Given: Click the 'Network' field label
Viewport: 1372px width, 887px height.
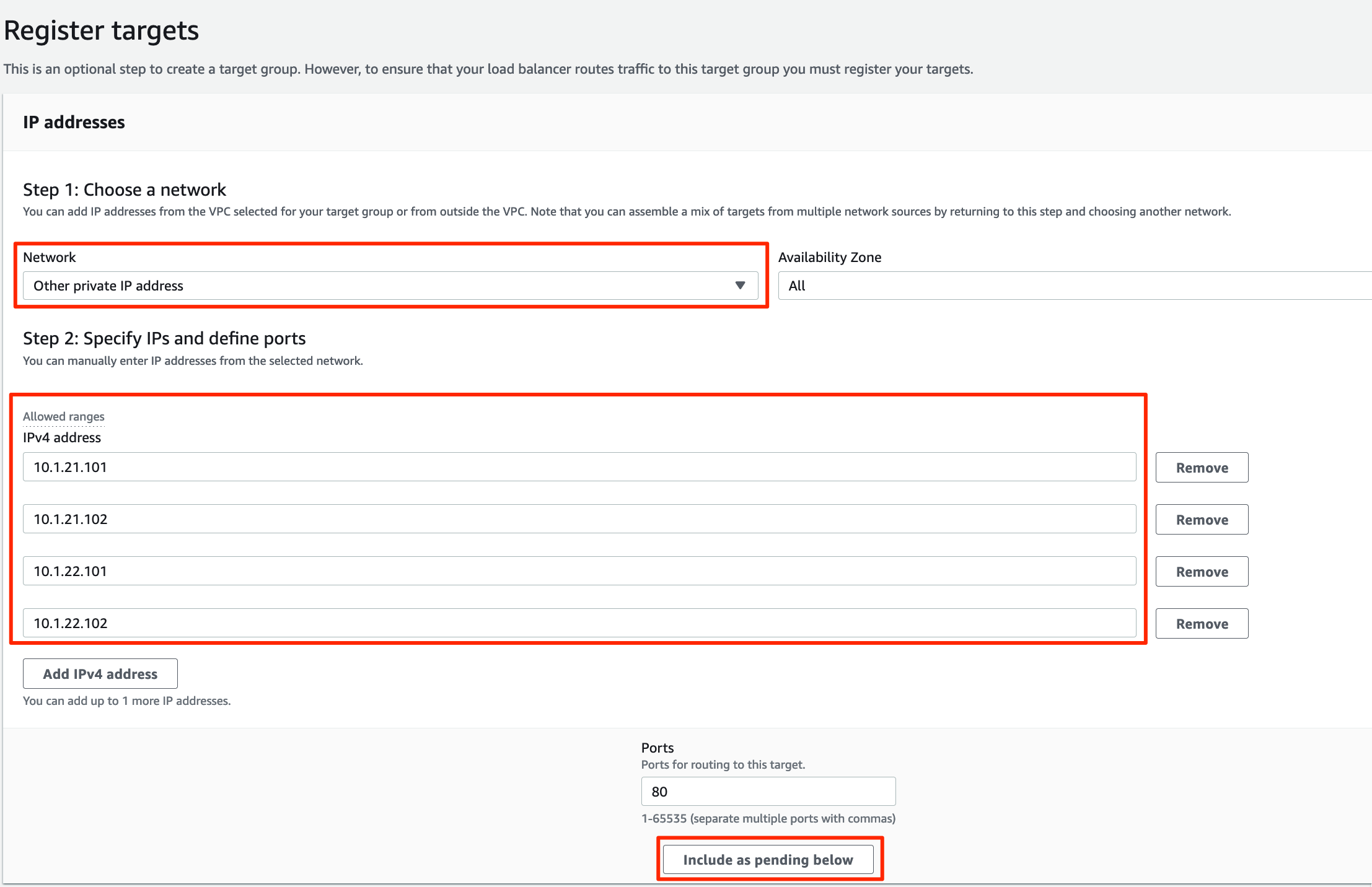Looking at the screenshot, I should (x=50, y=257).
